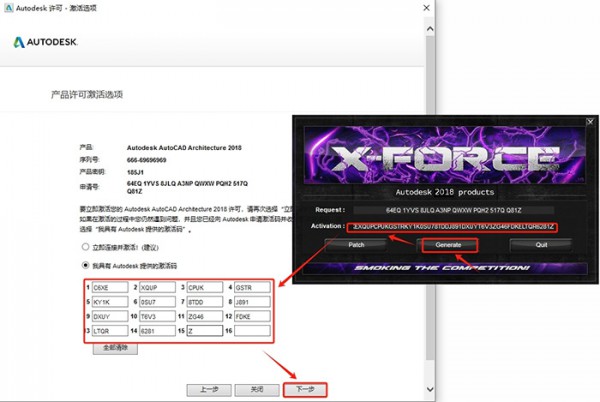
Task: Click activation code field 7 containing 8TDD
Action: 205,302
